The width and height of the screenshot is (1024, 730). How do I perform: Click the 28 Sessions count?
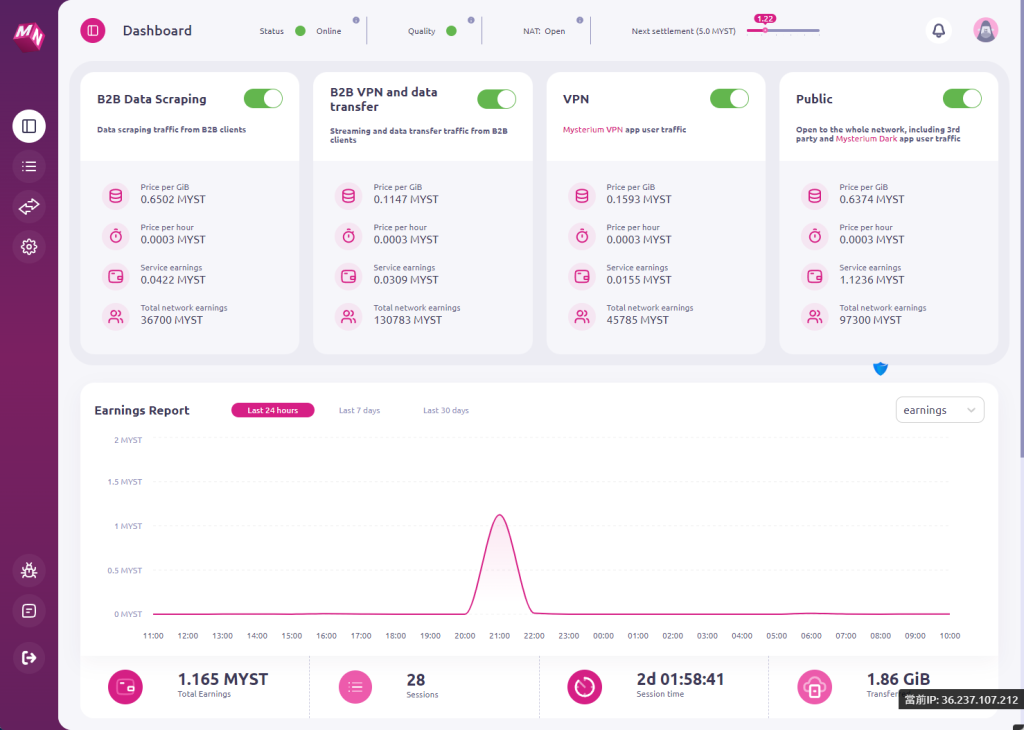tap(415, 680)
